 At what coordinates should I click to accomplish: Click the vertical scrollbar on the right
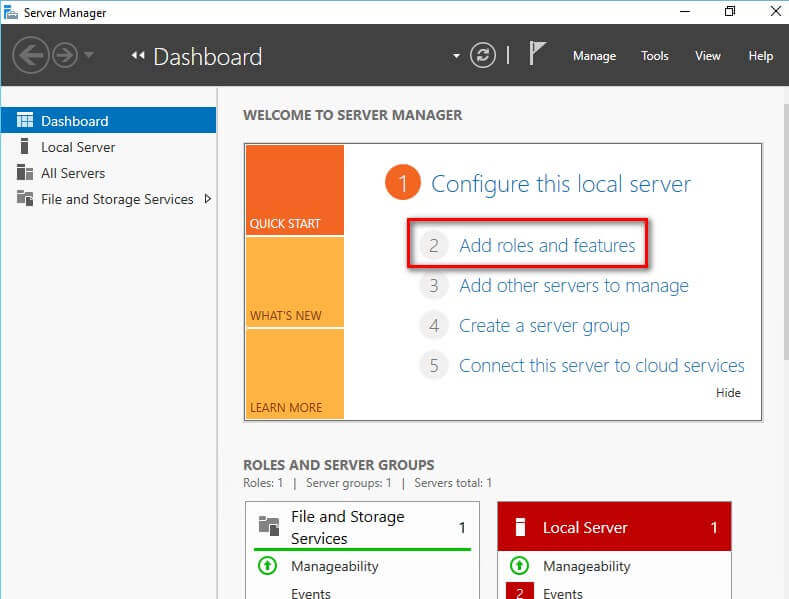coord(785,232)
